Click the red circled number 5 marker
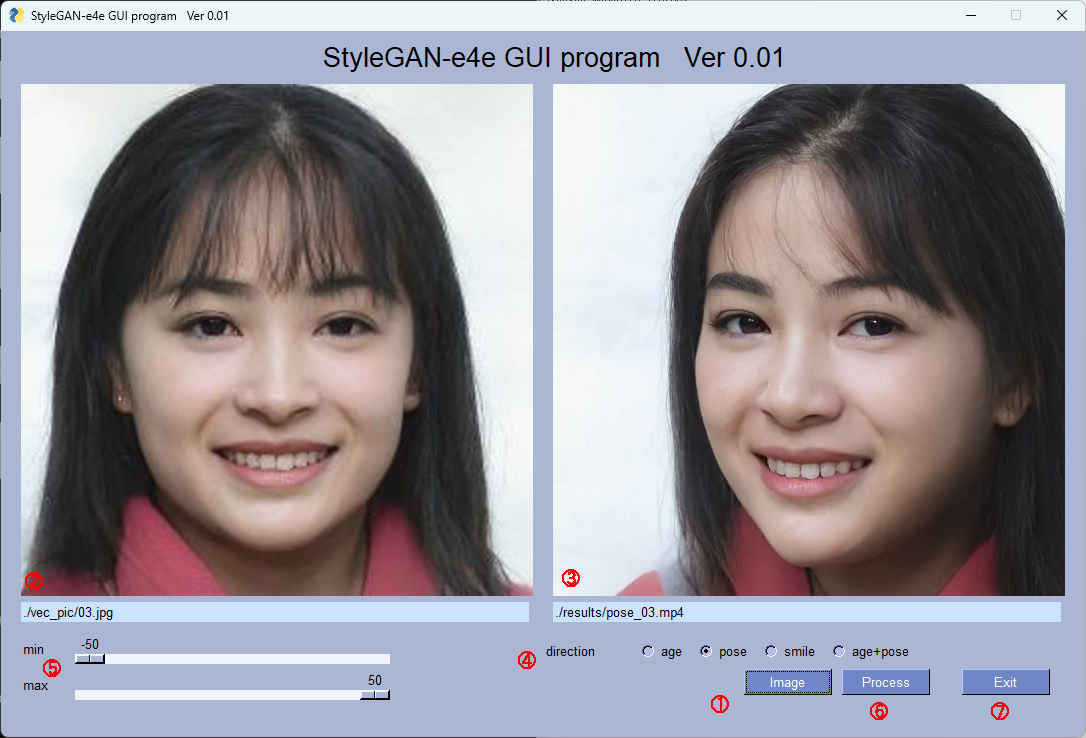This screenshot has height=738, width=1086. click(x=52, y=667)
